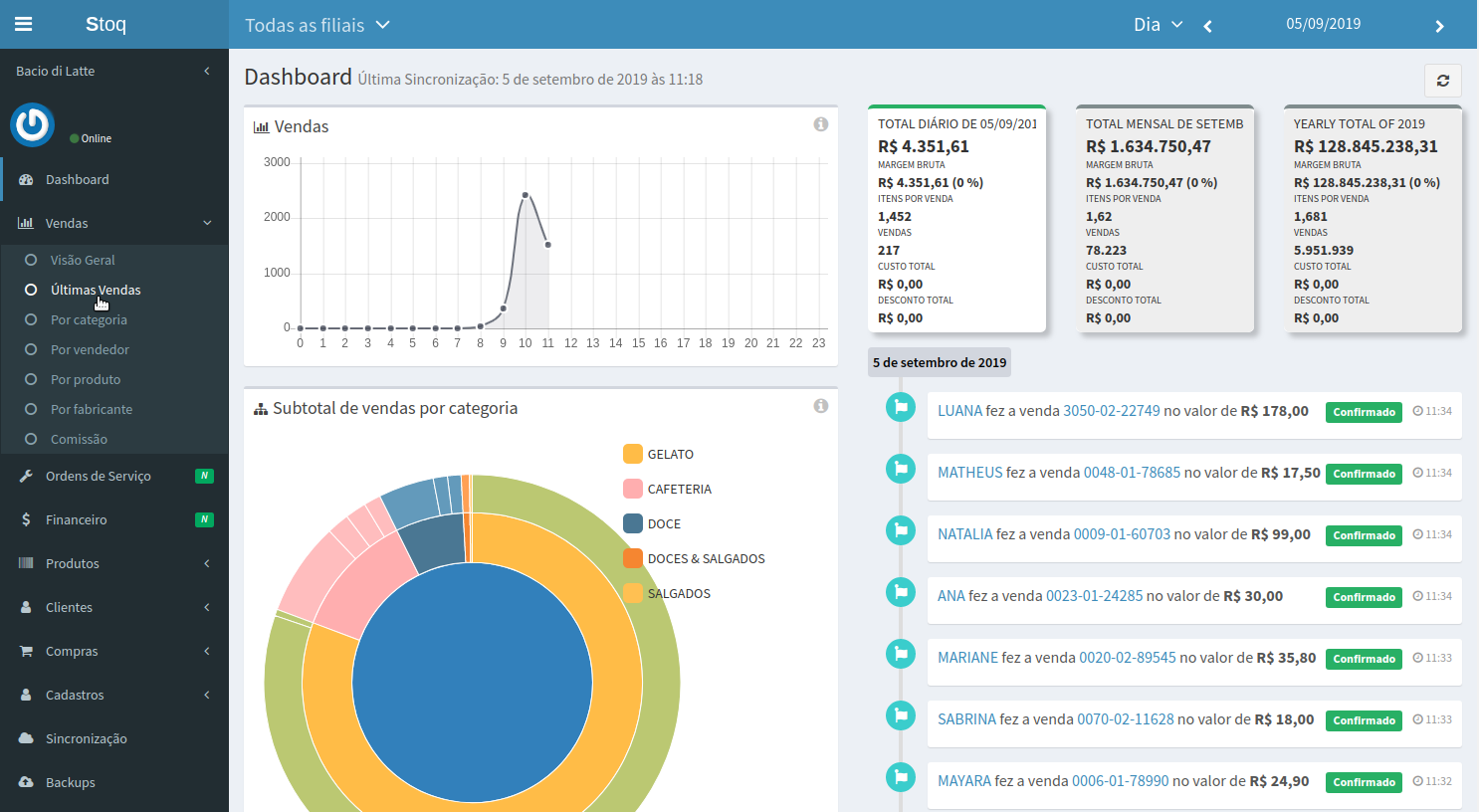
Task: Open category subtotal chart info icon
Action: pyautogui.click(x=821, y=406)
